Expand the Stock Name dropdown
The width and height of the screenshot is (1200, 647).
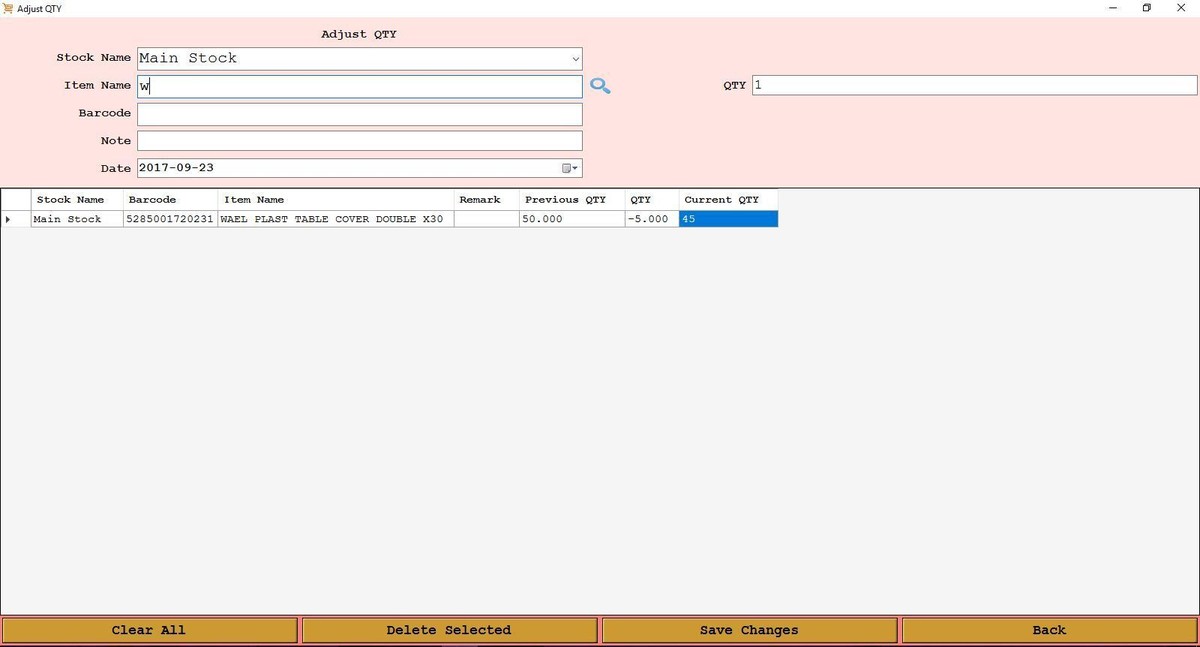pos(575,59)
